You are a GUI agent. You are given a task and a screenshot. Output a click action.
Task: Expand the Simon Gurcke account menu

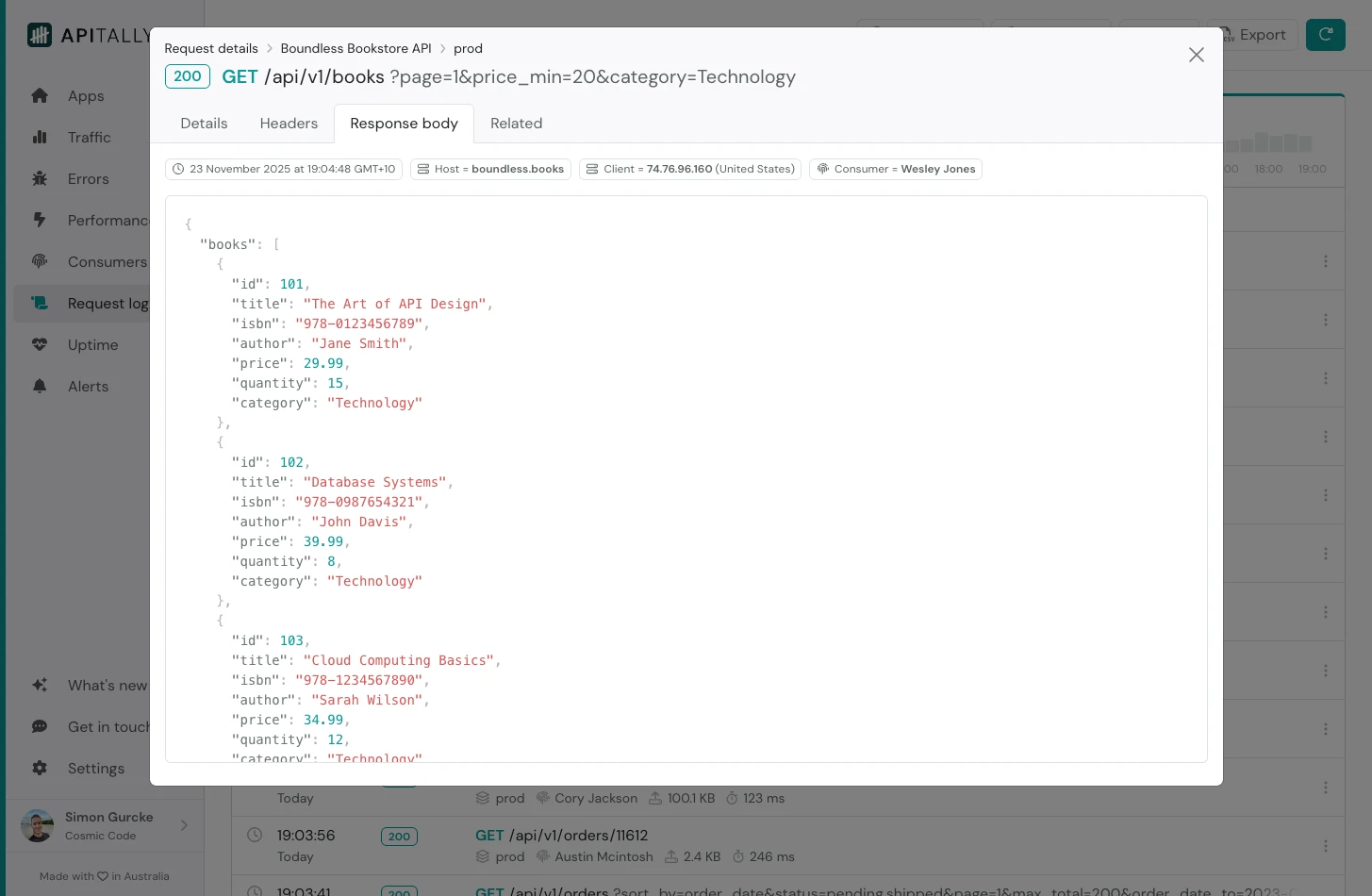184,826
